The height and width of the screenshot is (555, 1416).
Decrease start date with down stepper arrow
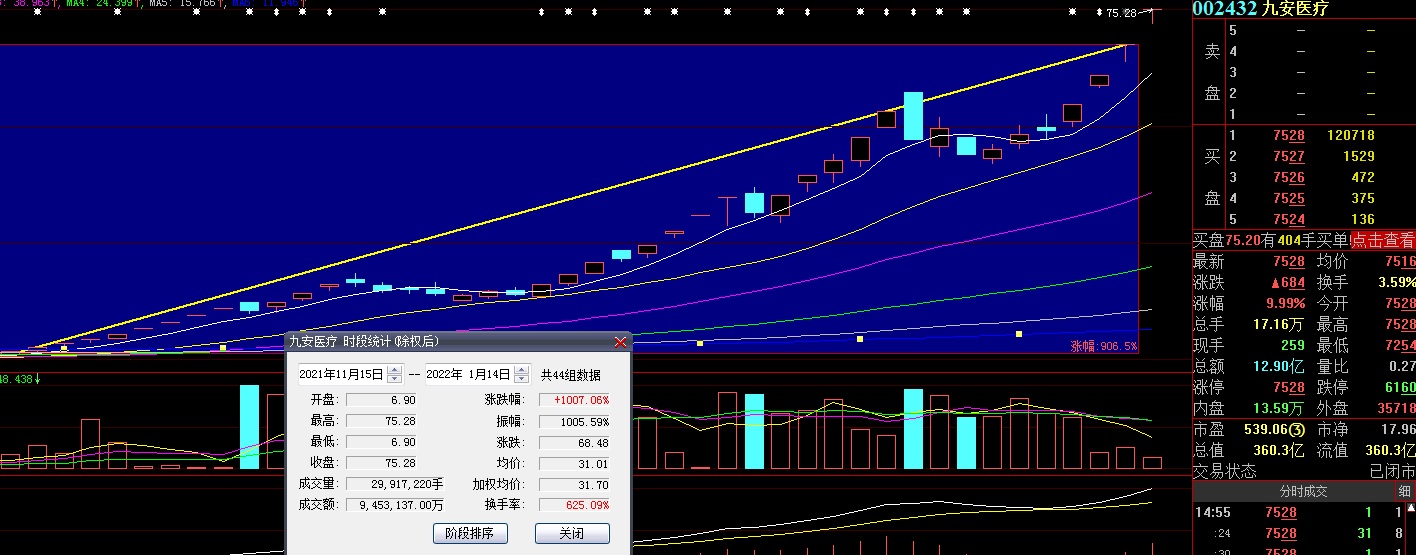click(395, 379)
